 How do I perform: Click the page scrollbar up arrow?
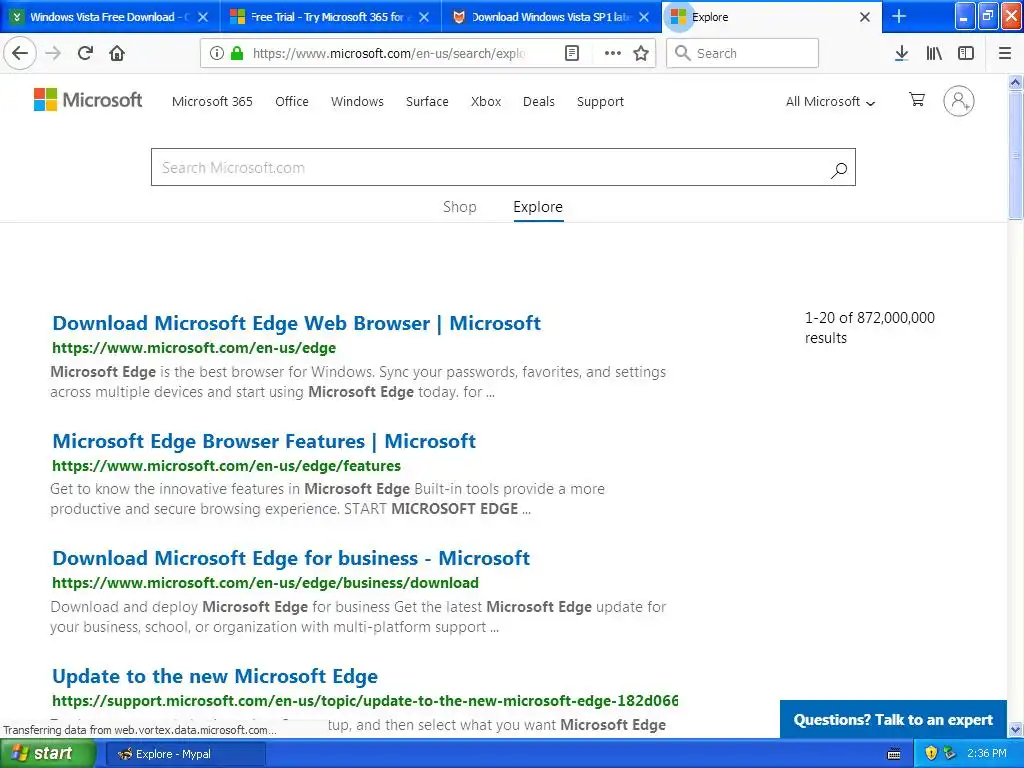(1016, 82)
